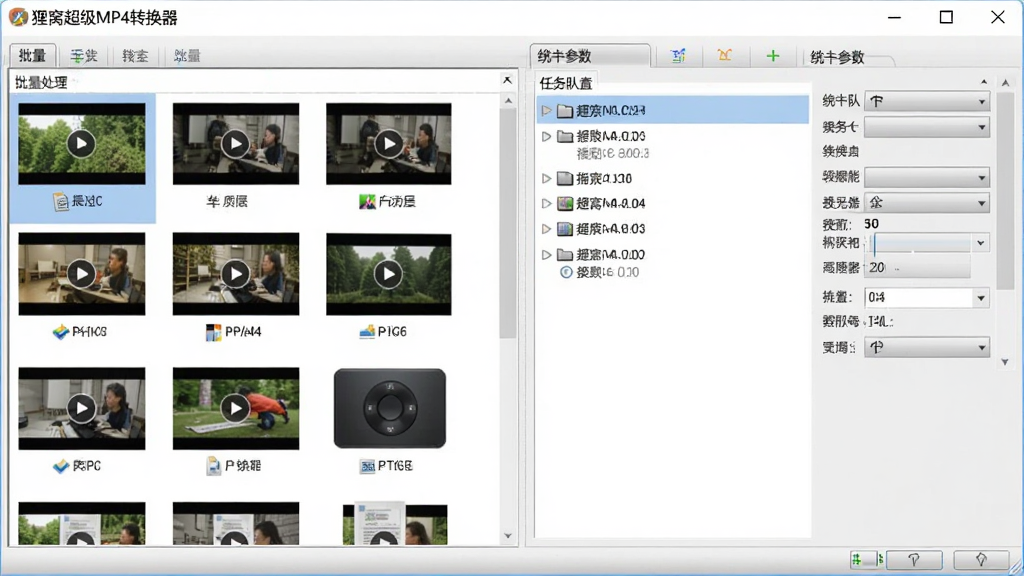Click the dropdown arrow beside the slider
This screenshot has height=576, width=1024.
(980, 244)
